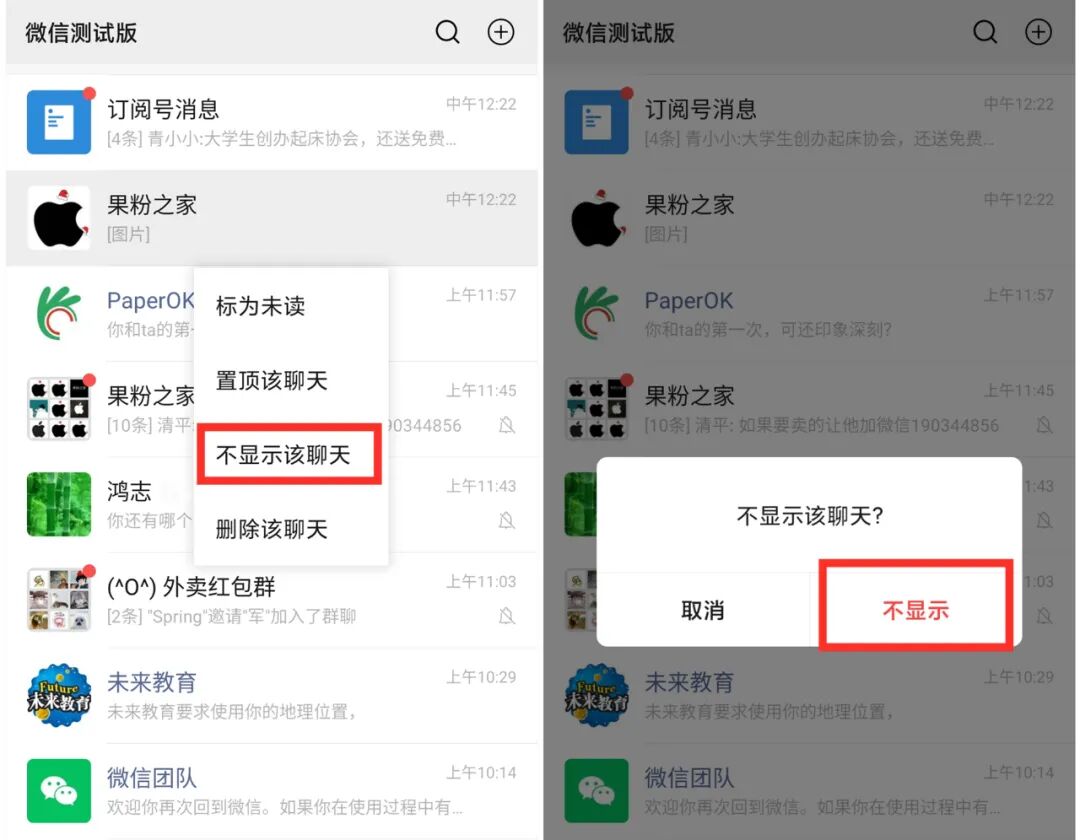Screen dimensions: 1080x840
Task: Tap muted bell icon on 鸿志 chat row
Action: pos(507,520)
